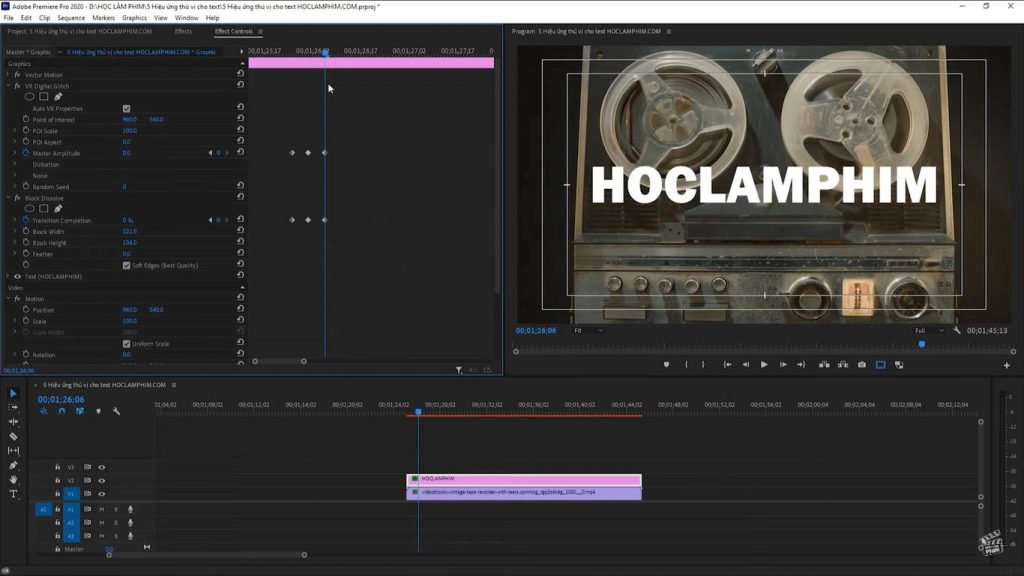Pick the Hand tool
1024x576 pixels.
click(13, 480)
